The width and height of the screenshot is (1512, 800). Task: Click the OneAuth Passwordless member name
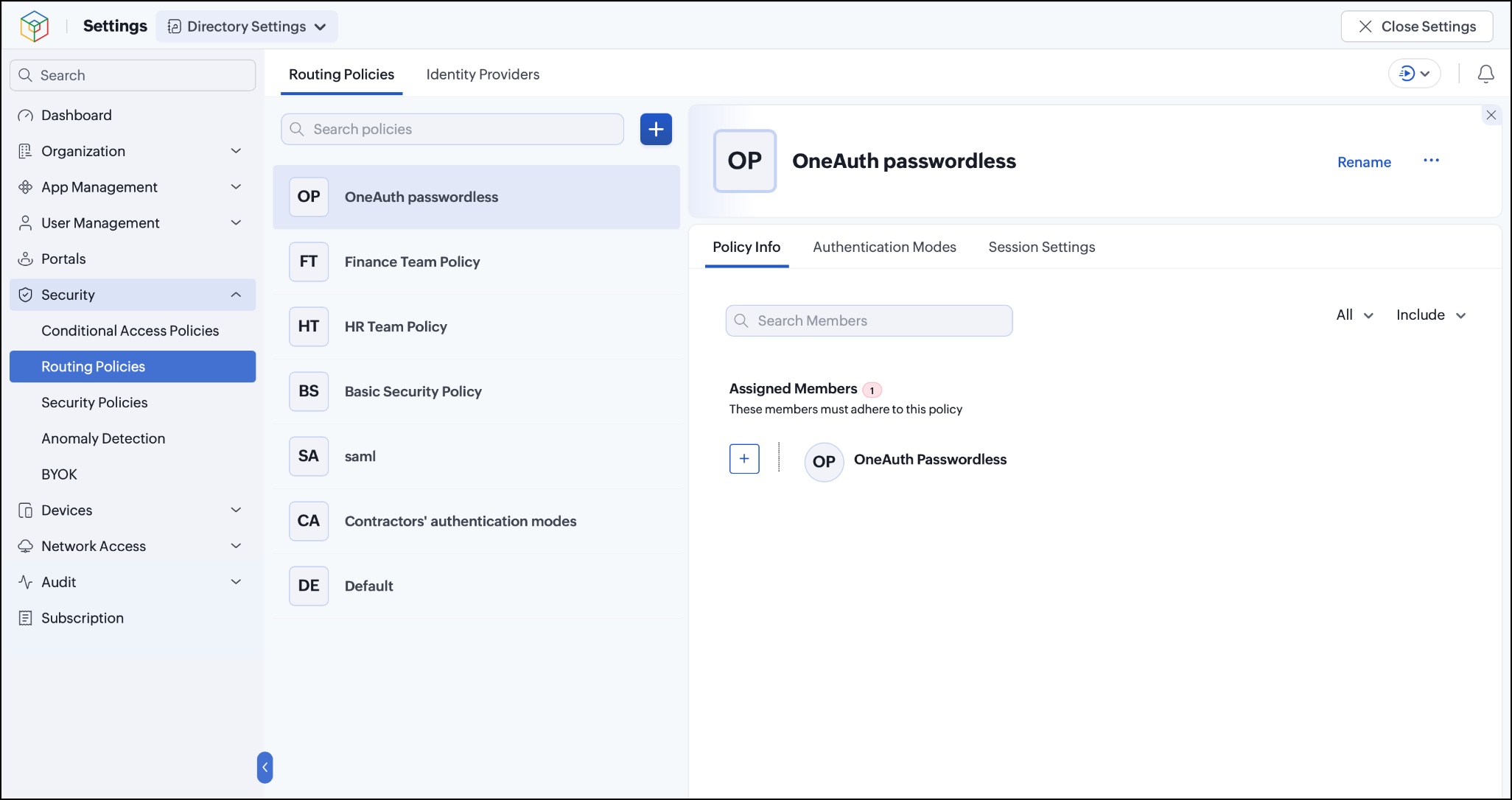(930, 460)
